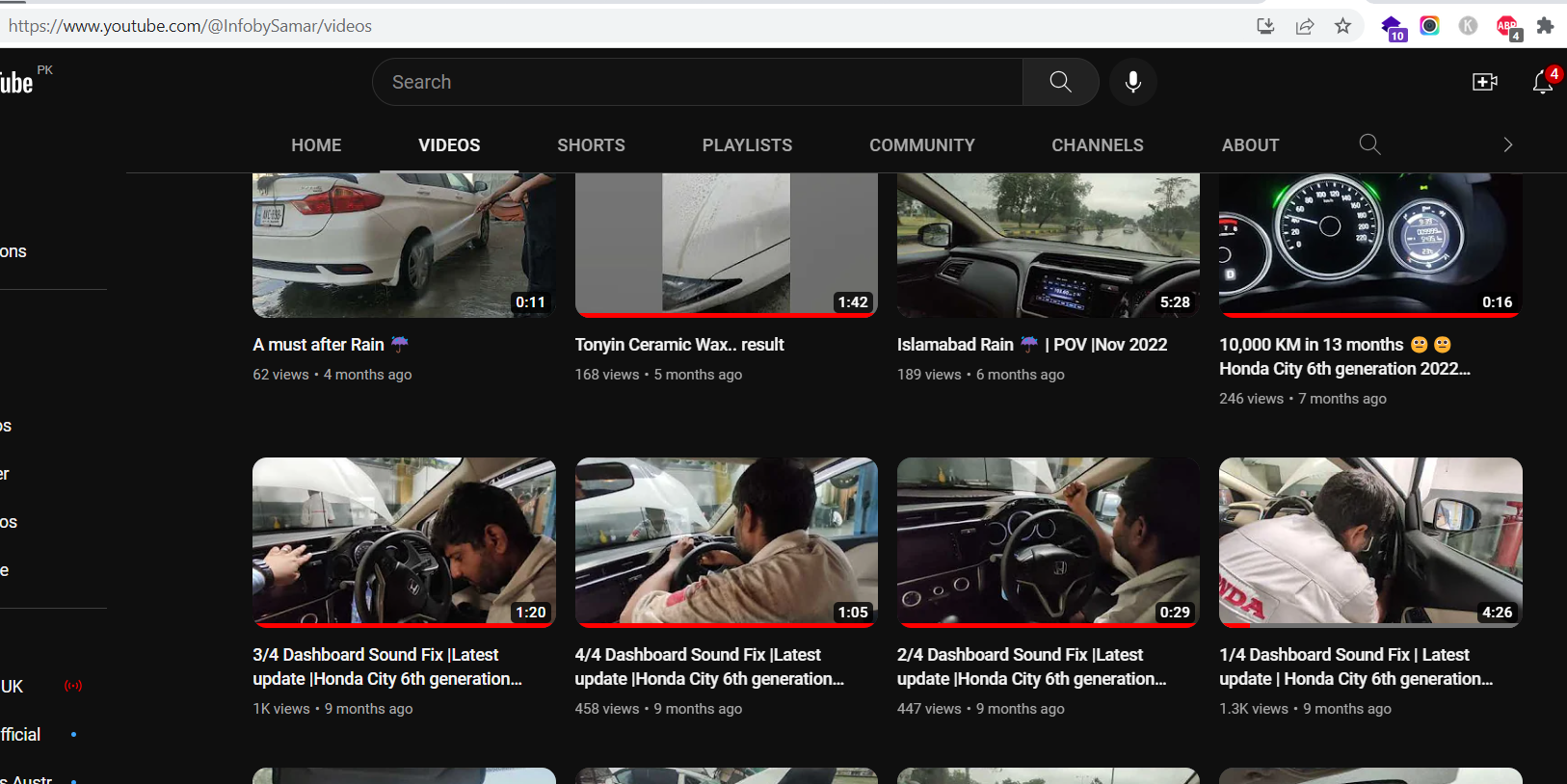This screenshot has height=784, width=1567.
Task: Open 'A must after Rain' video title
Action: pos(331,345)
